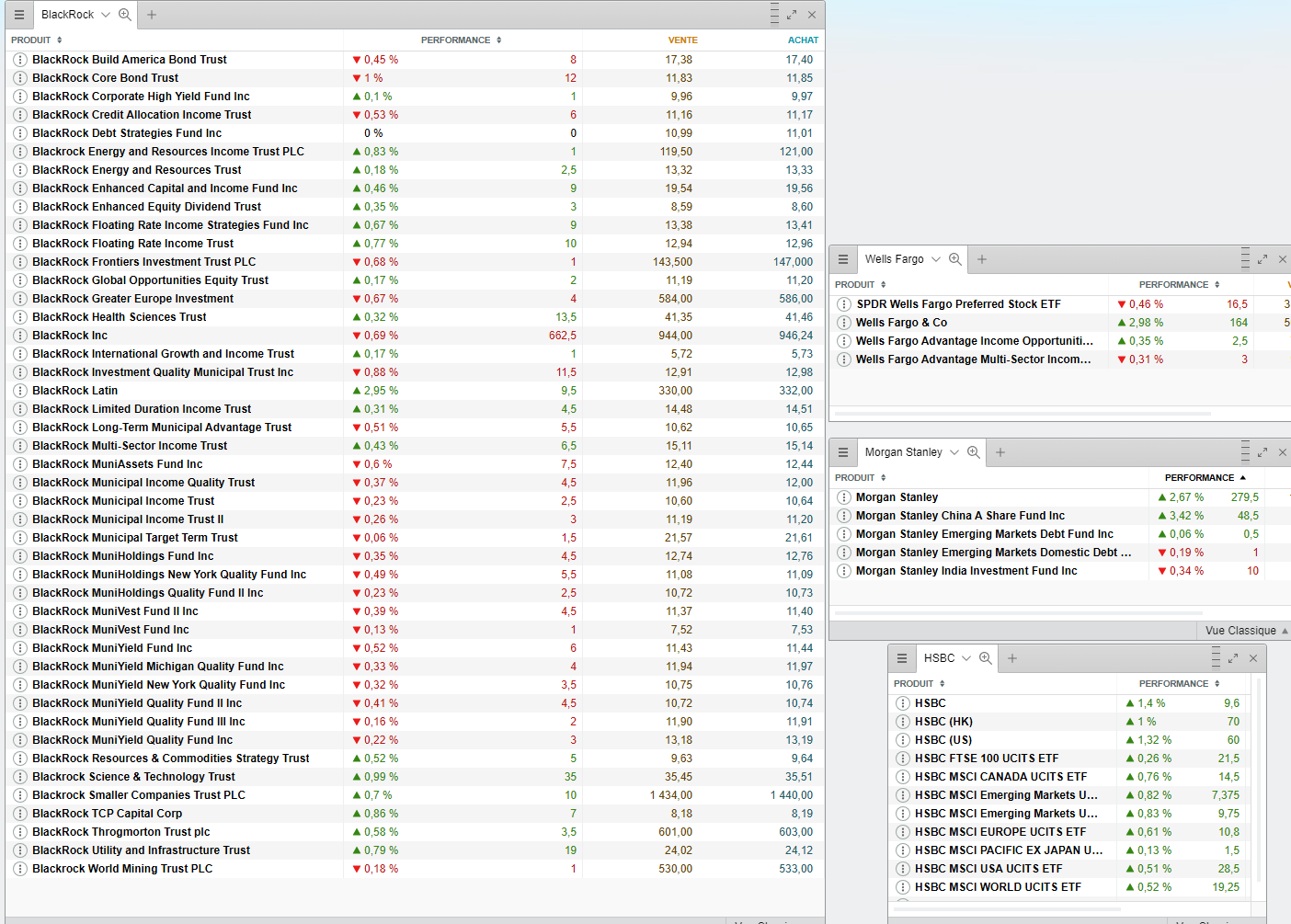
Task: Open the options icon beside Morgan Stanley India Investment Fund Inc
Action: coord(844,571)
